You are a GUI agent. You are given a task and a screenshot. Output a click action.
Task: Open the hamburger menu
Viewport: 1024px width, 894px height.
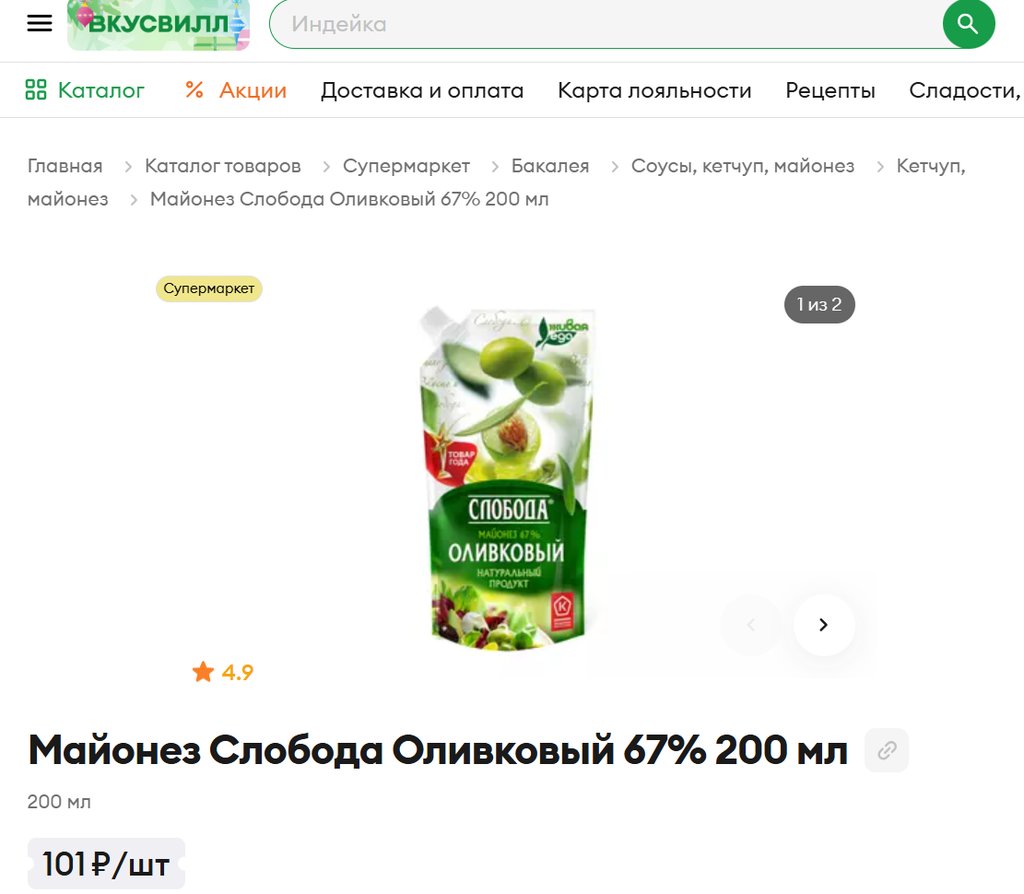click(x=39, y=23)
